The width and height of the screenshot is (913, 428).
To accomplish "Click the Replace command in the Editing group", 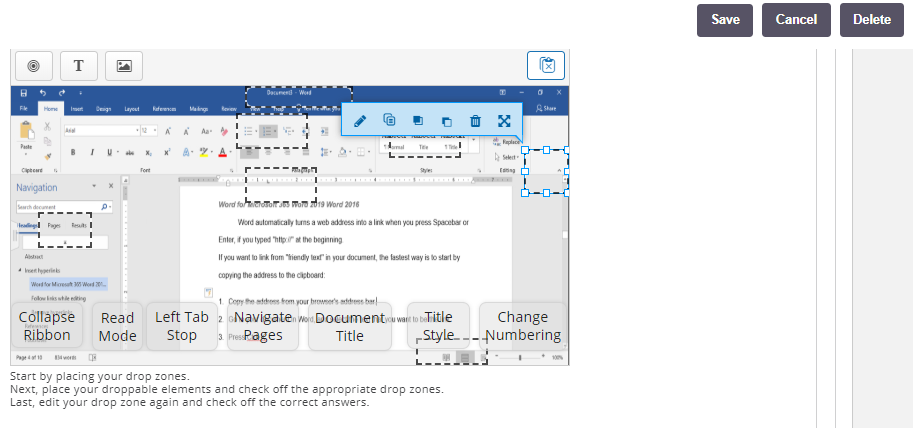I will pyautogui.click(x=507, y=142).
